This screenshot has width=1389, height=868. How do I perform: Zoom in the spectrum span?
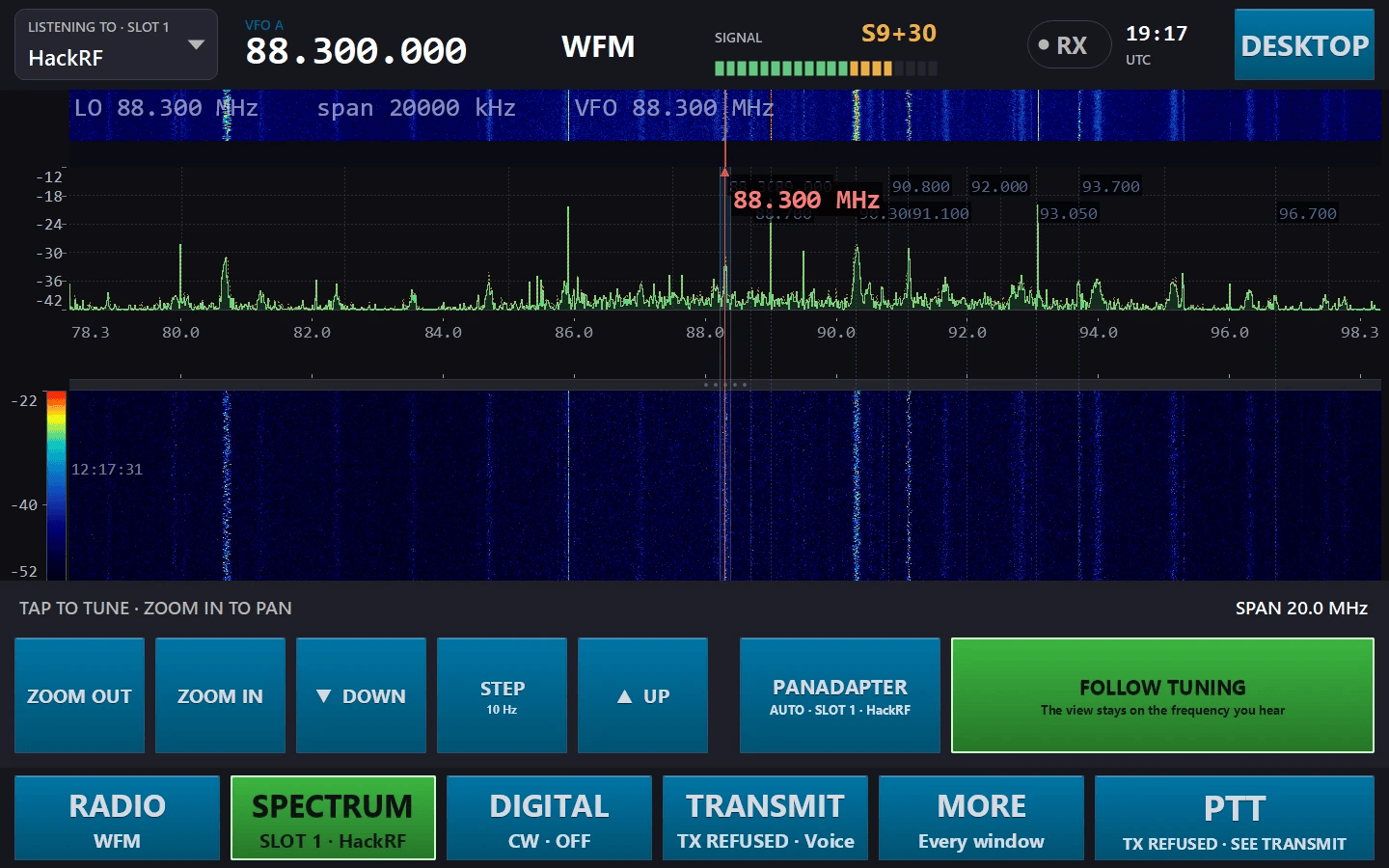click(x=220, y=695)
